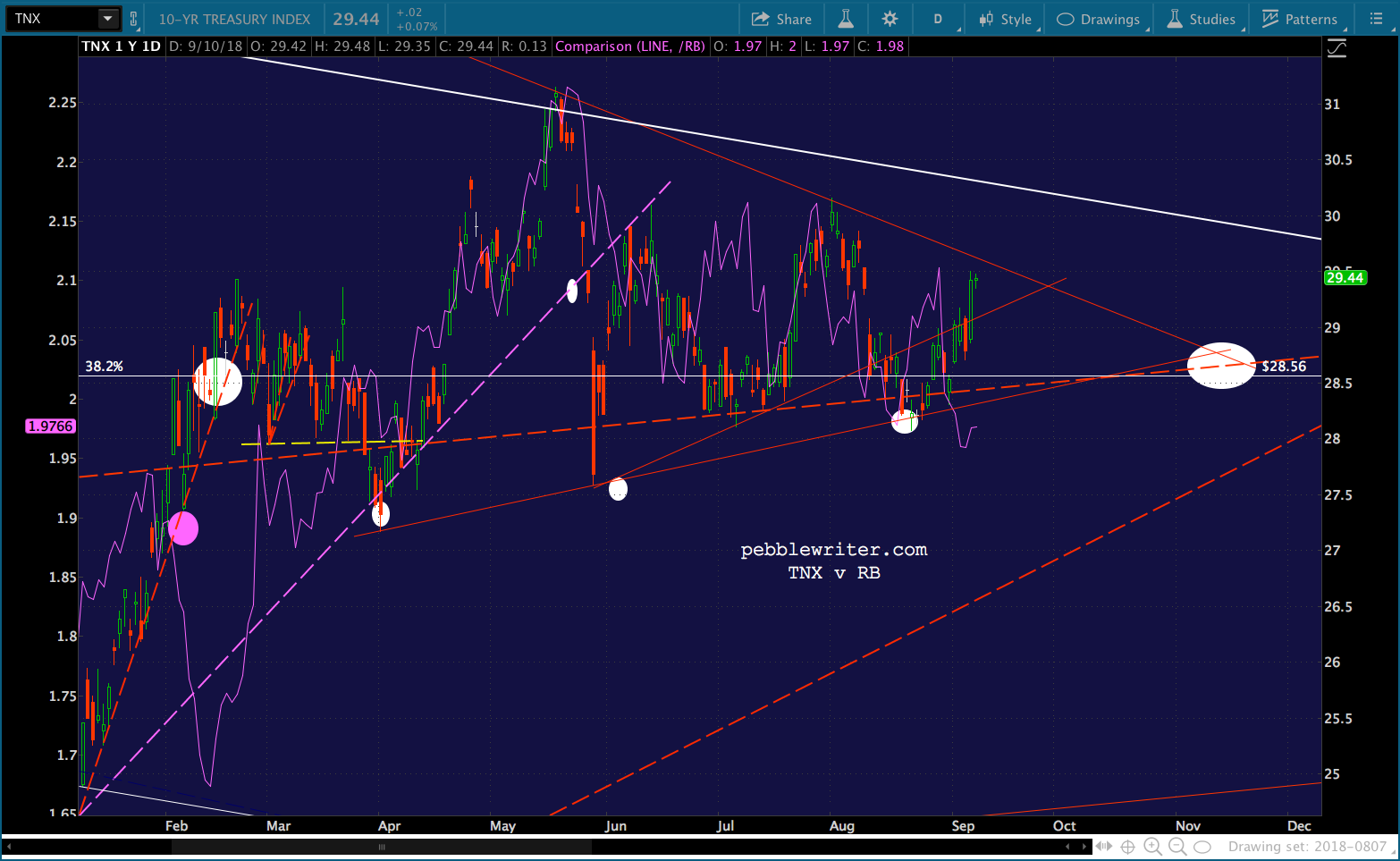The width and height of the screenshot is (1400, 861).
Task: Click the pink circle drawing near February
Action: (183, 528)
